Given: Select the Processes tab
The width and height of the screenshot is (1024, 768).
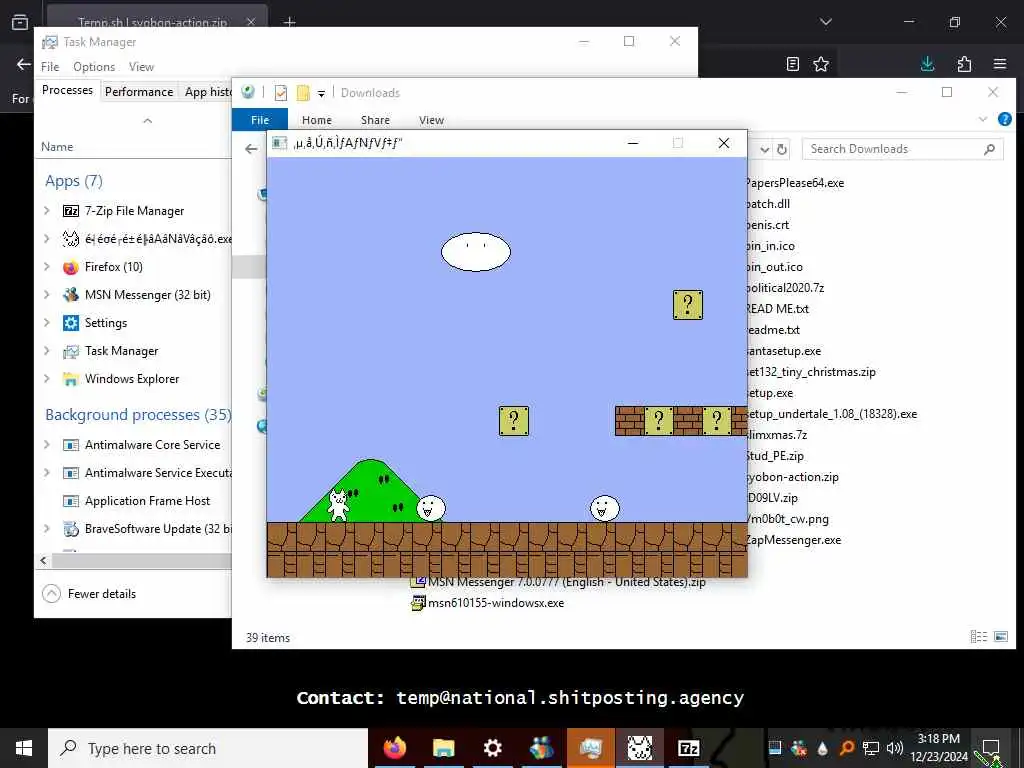Looking at the screenshot, I should point(67,90).
